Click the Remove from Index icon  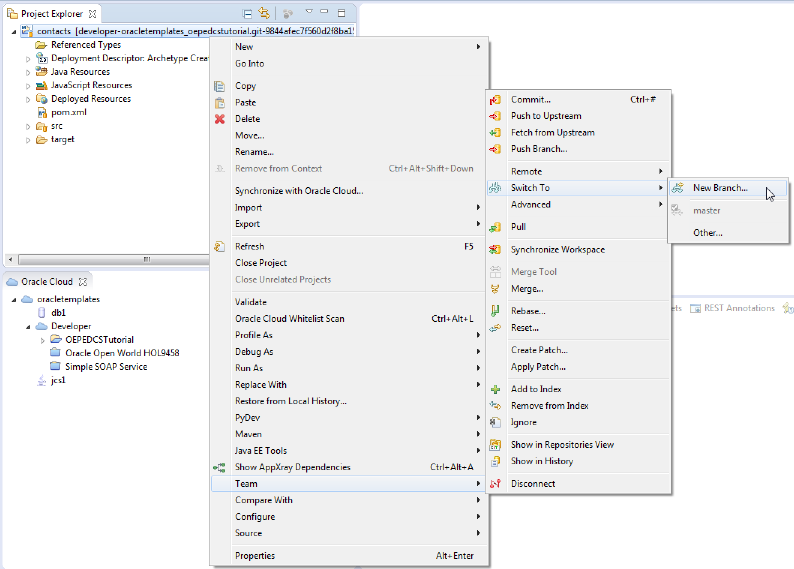495,406
